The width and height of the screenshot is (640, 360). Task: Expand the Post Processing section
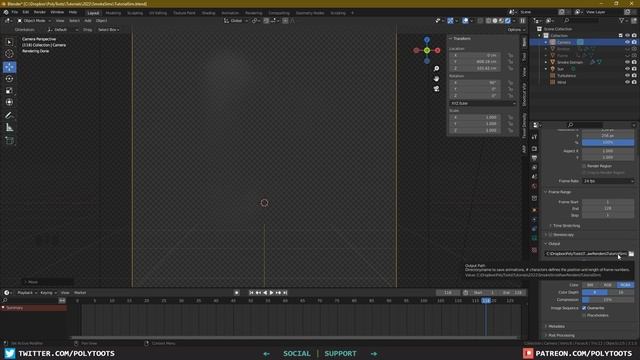coord(560,335)
